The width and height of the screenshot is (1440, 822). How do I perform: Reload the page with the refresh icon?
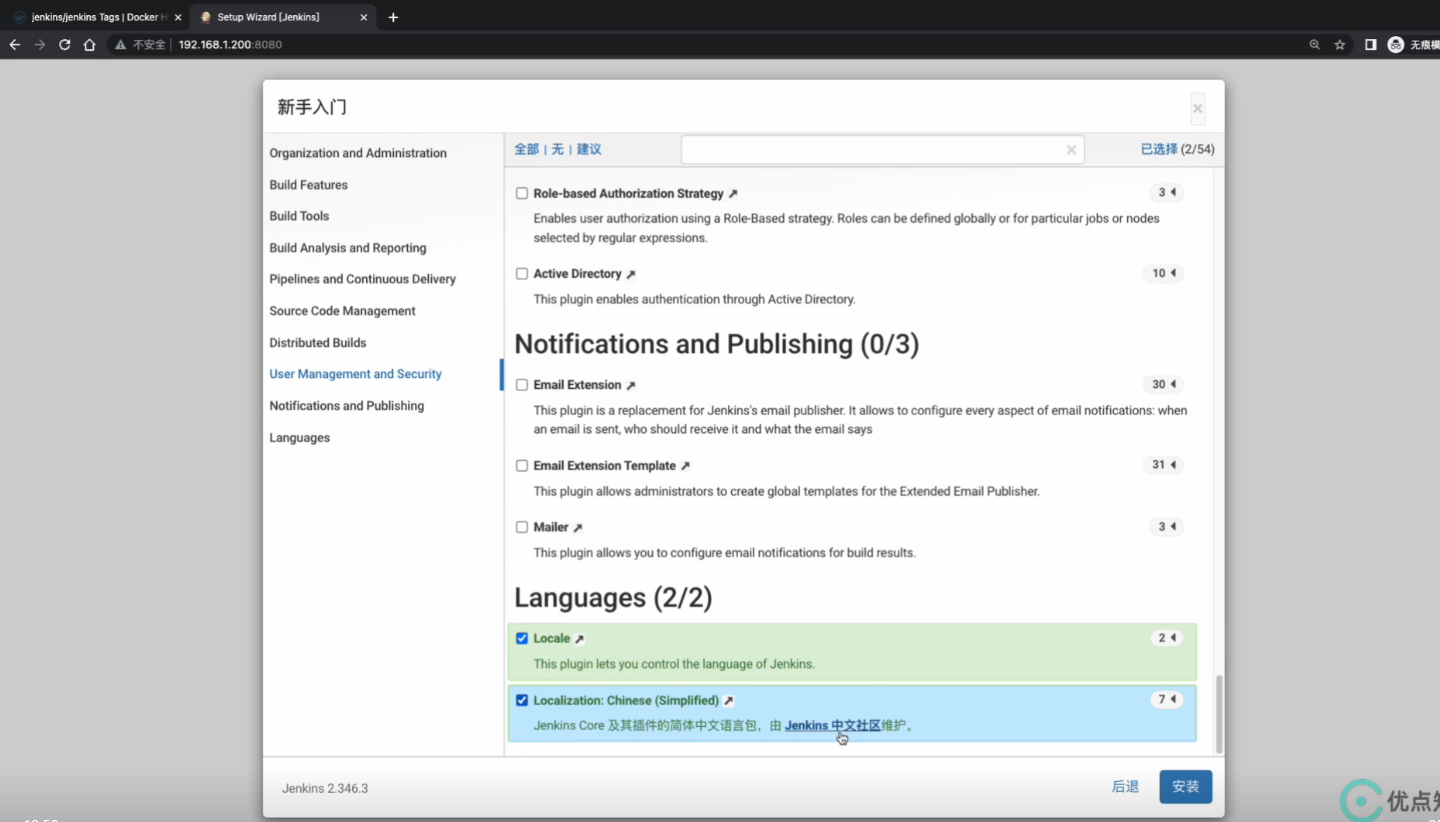tap(65, 45)
